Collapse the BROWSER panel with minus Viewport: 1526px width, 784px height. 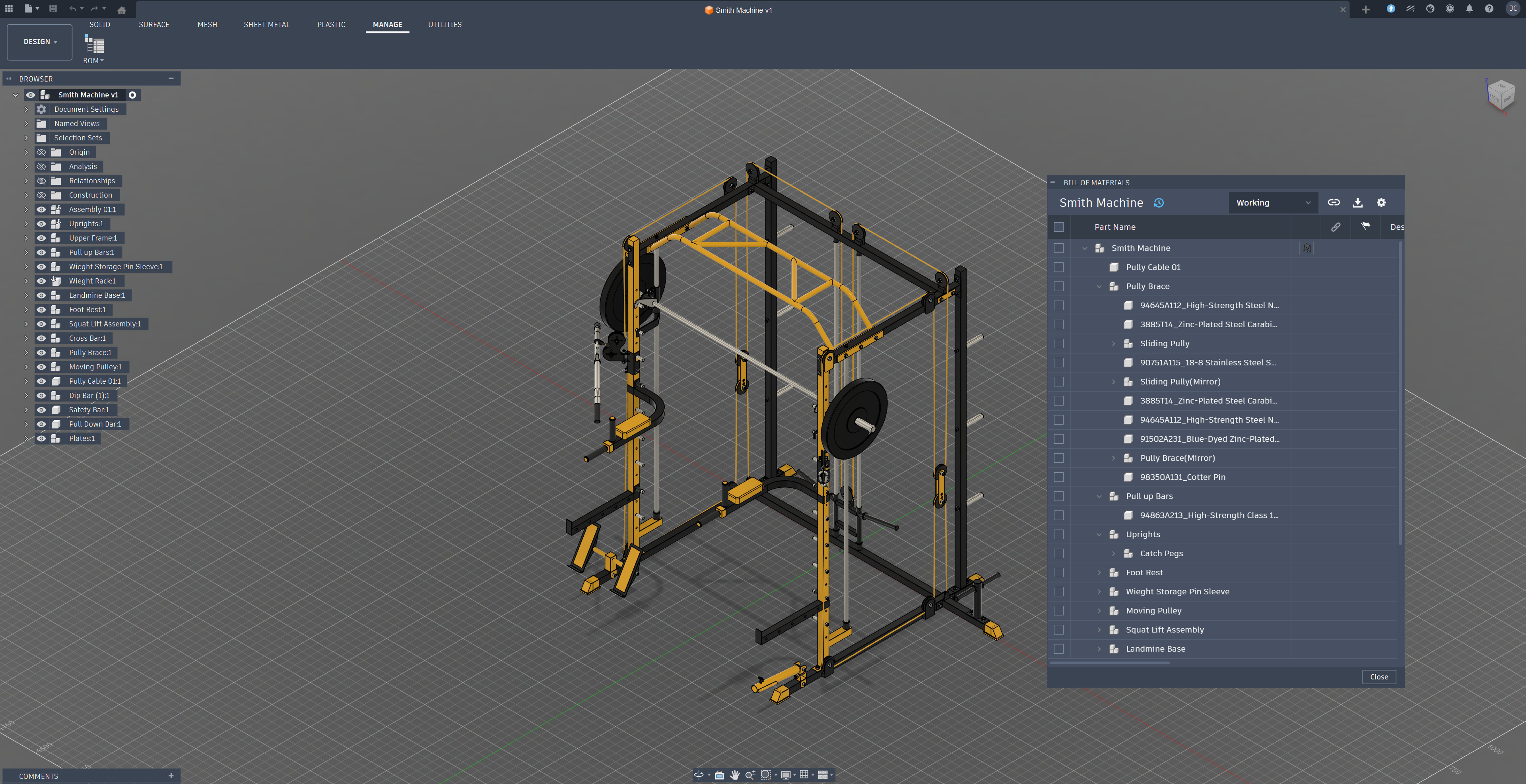coord(171,79)
